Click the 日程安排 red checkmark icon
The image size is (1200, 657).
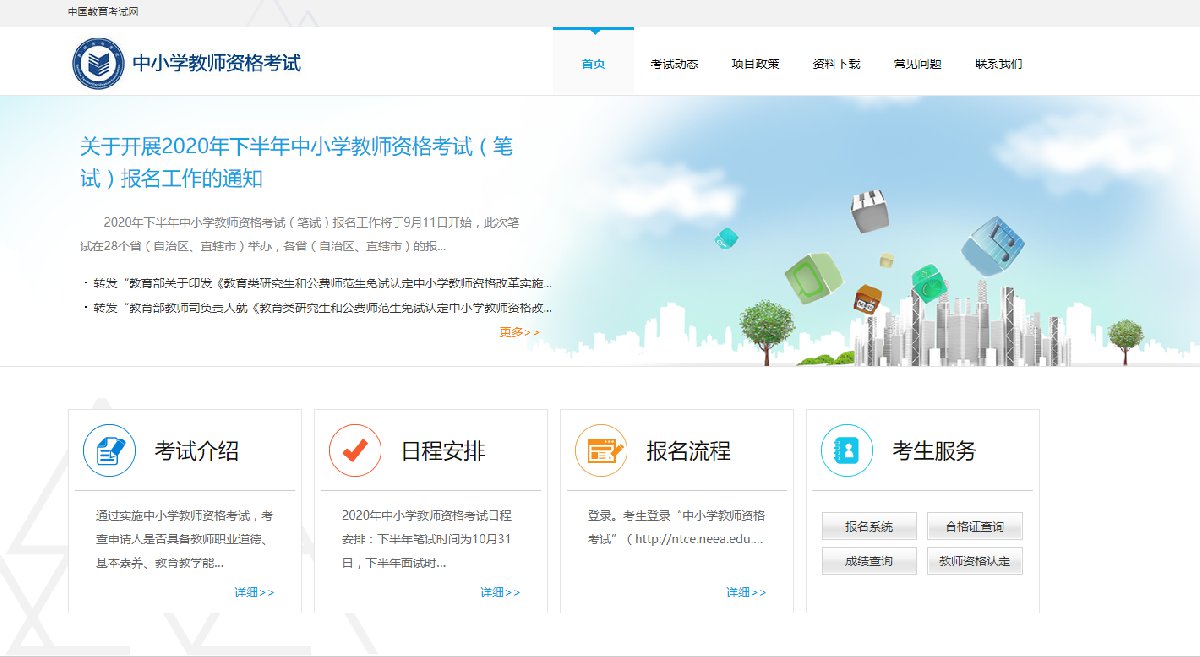tap(355, 451)
